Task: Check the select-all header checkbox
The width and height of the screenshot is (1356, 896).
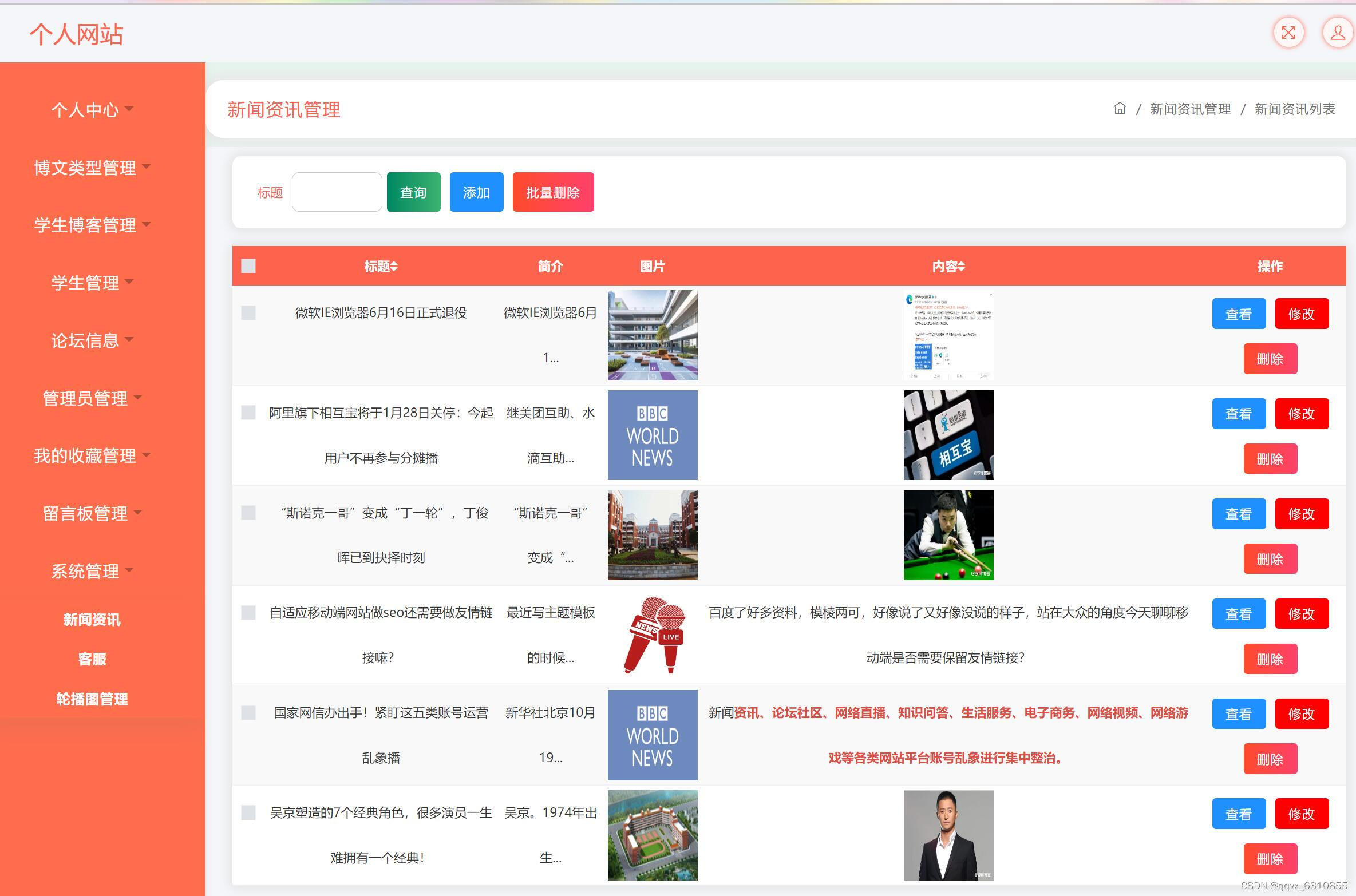Action: click(248, 266)
